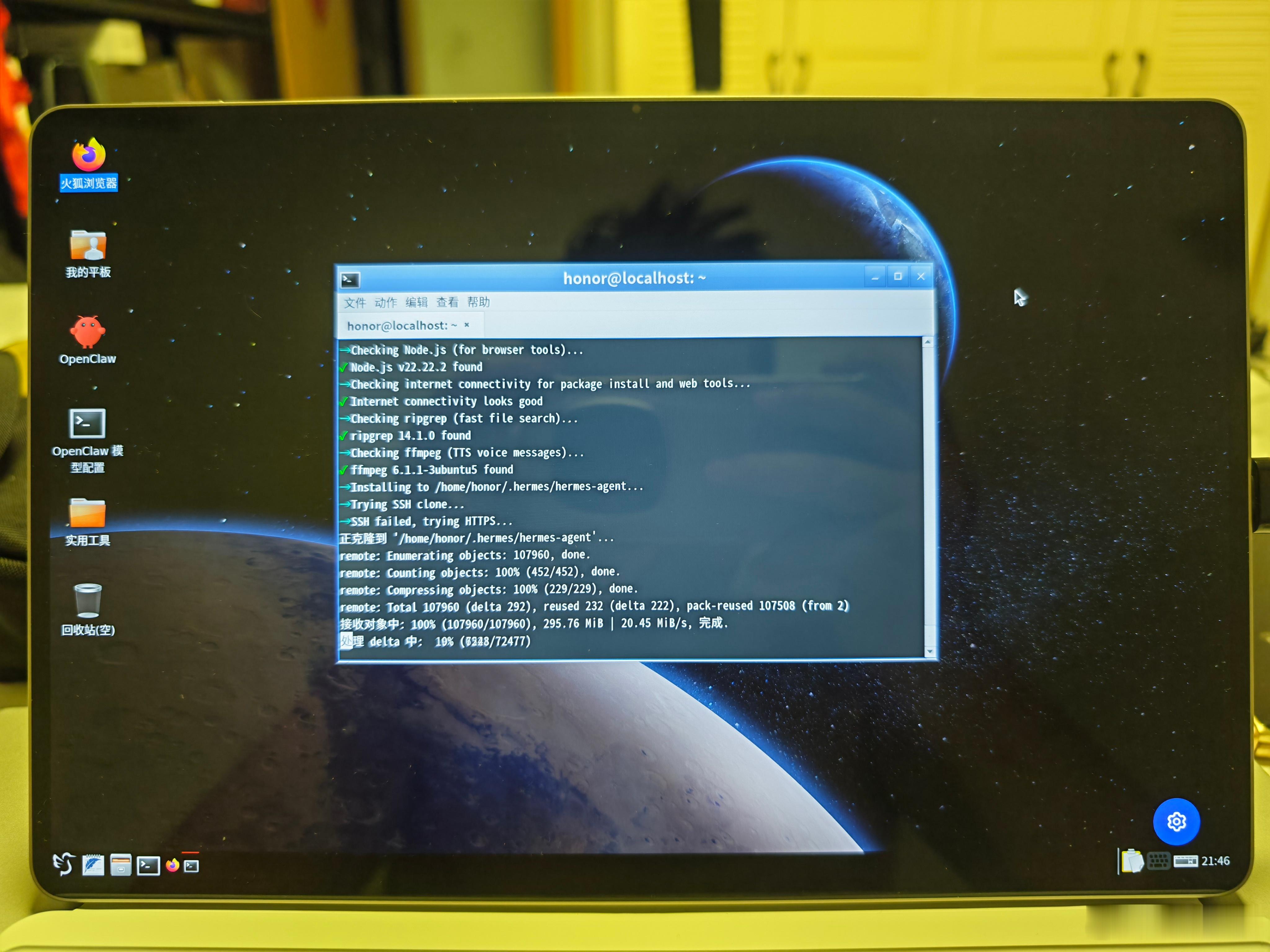Open the 我的平板 folder icon
The image size is (1270, 952).
click(x=88, y=253)
